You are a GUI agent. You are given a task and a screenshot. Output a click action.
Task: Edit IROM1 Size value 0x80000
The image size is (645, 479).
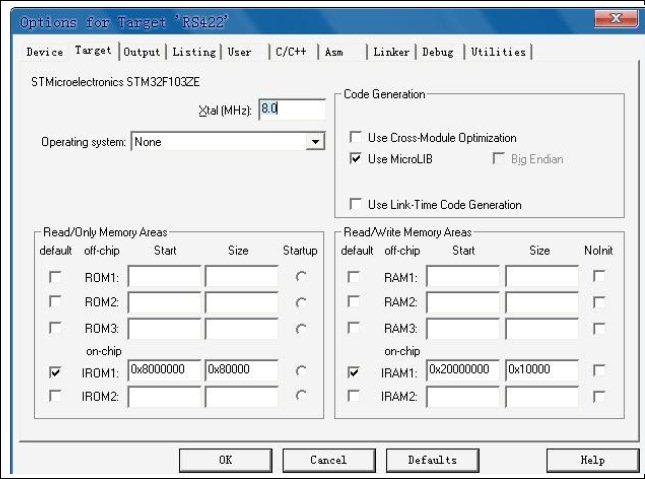(241, 370)
